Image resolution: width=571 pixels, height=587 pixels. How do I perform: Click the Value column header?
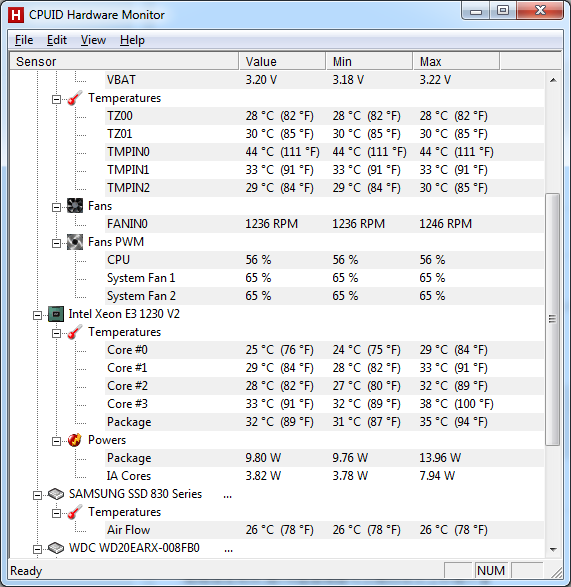coord(282,61)
